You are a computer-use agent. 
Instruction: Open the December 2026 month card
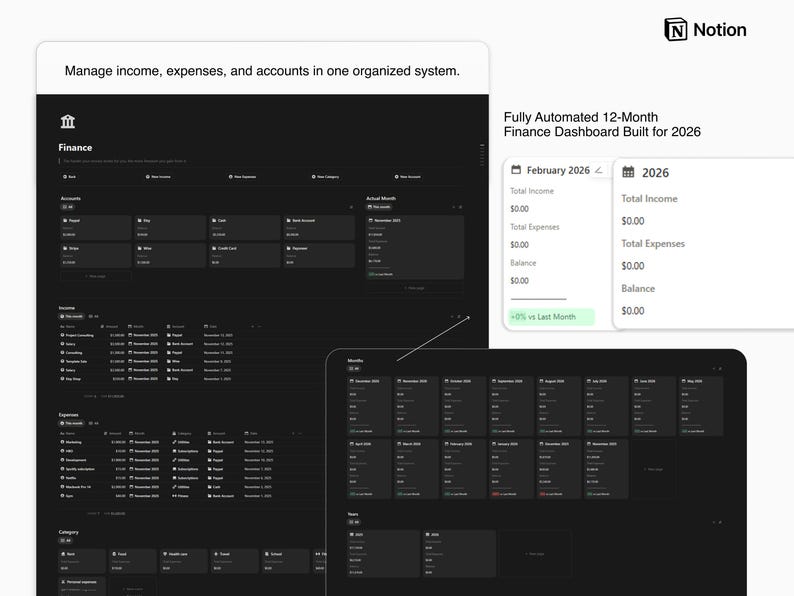click(x=369, y=406)
